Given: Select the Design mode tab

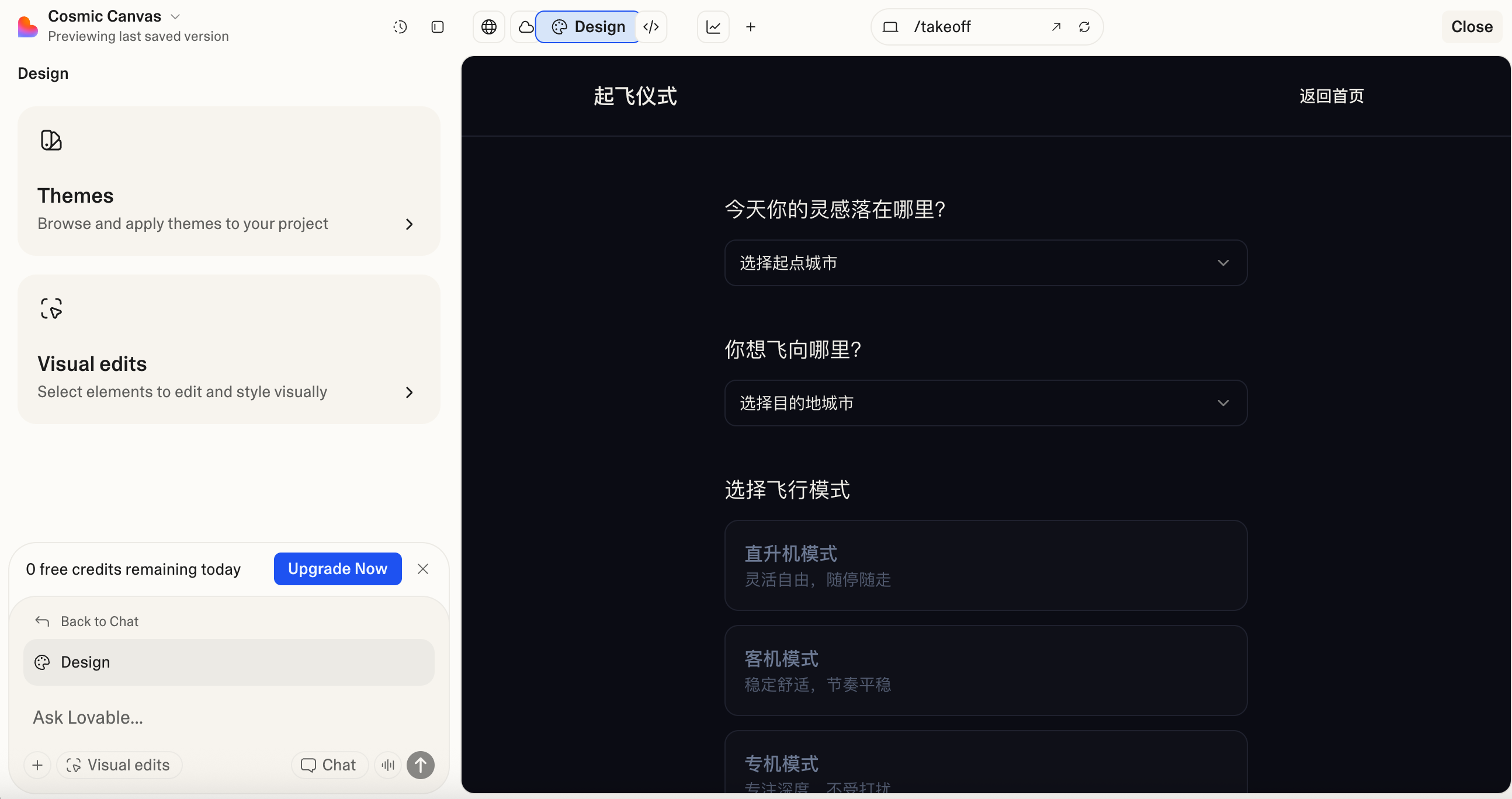Looking at the screenshot, I should tap(588, 26).
